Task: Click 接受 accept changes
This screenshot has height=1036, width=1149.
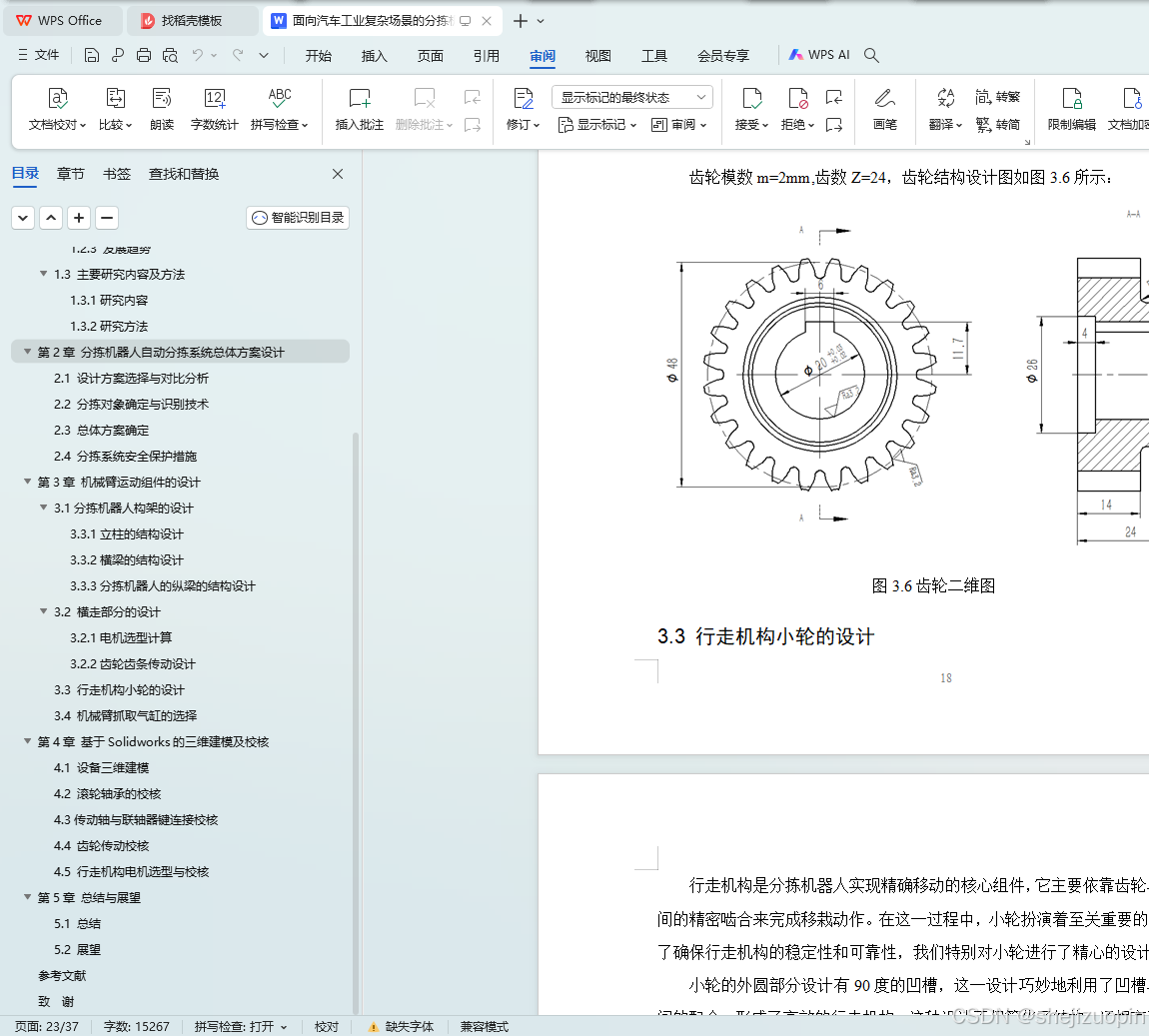Action: [x=751, y=109]
